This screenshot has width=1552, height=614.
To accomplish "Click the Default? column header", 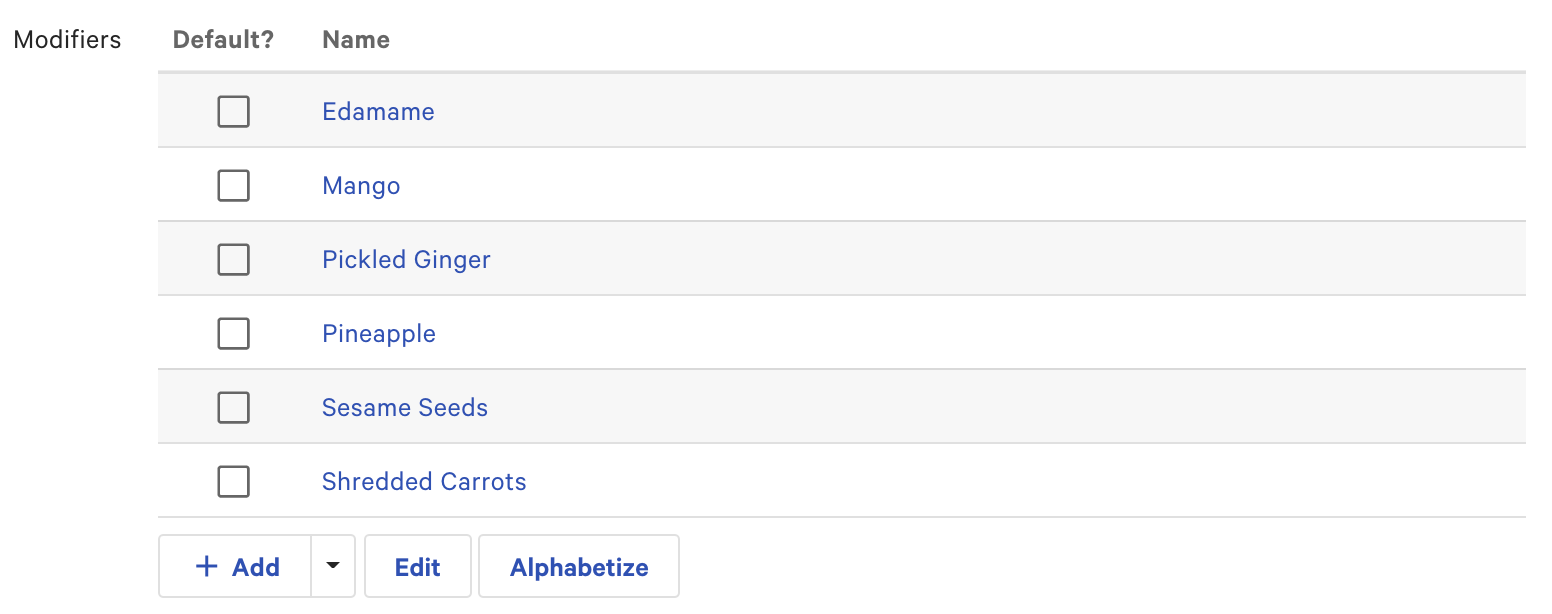I will pos(223,39).
